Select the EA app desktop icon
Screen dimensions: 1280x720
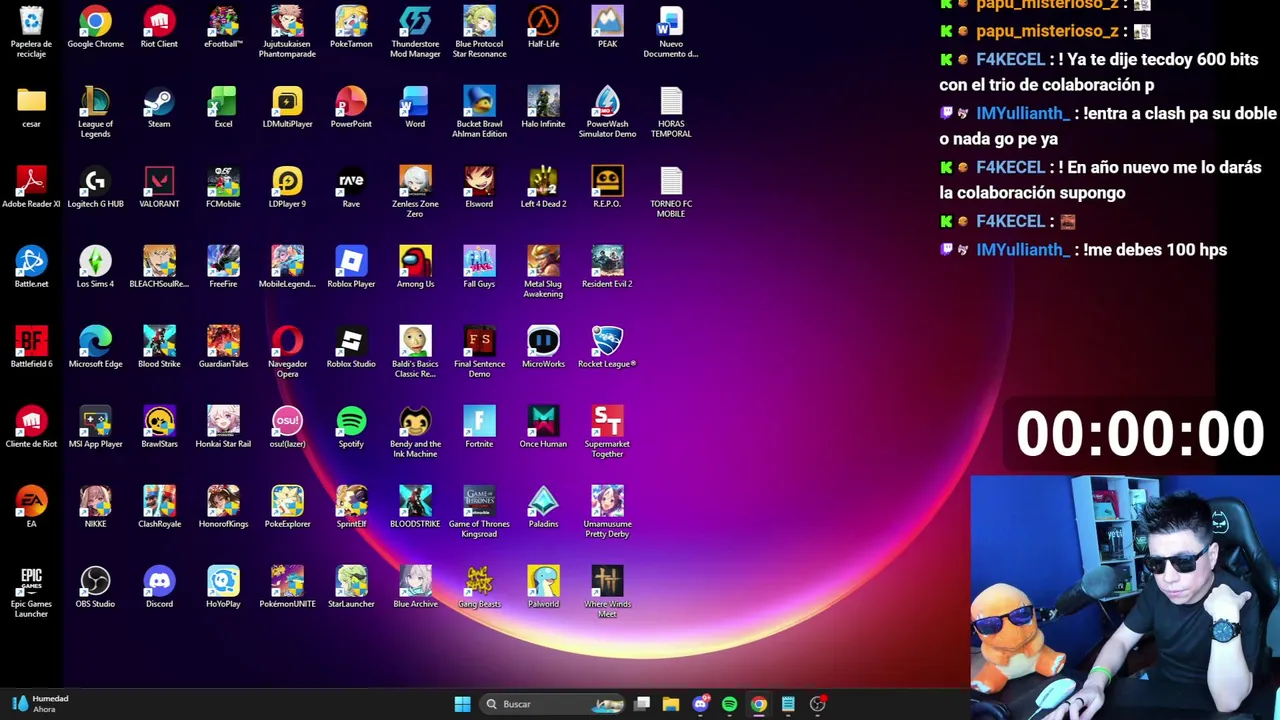(x=31, y=508)
